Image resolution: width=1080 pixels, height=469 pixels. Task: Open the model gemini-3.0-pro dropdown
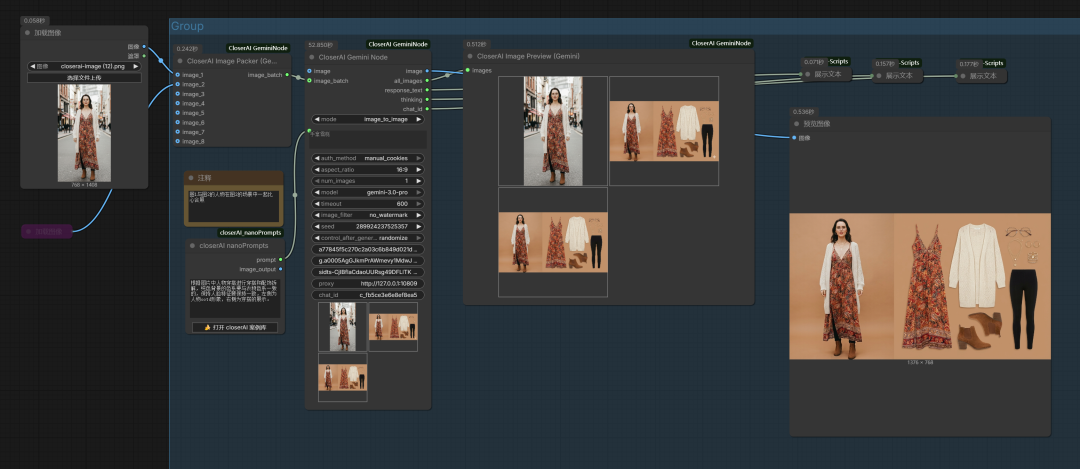pyautogui.click(x=368, y=192)
